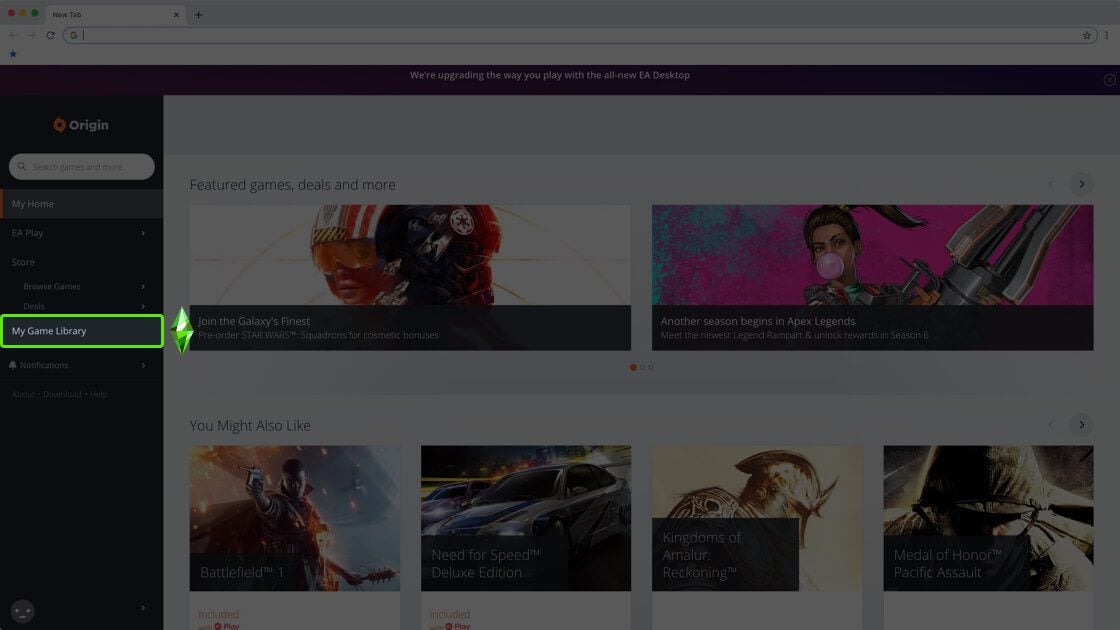Open My Game Library
The height and width of the screenshot is (630, 1120).
coord(82,331)
